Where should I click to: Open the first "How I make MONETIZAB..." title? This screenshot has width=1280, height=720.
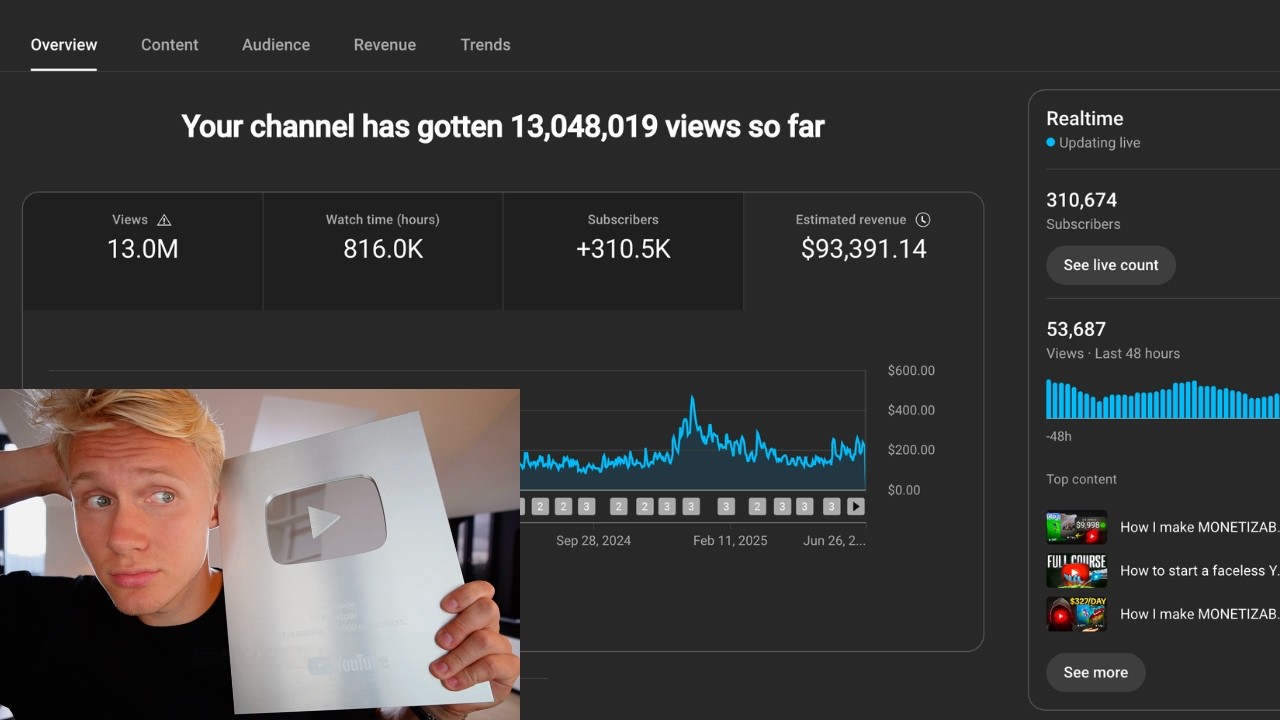click(1199, 527)
